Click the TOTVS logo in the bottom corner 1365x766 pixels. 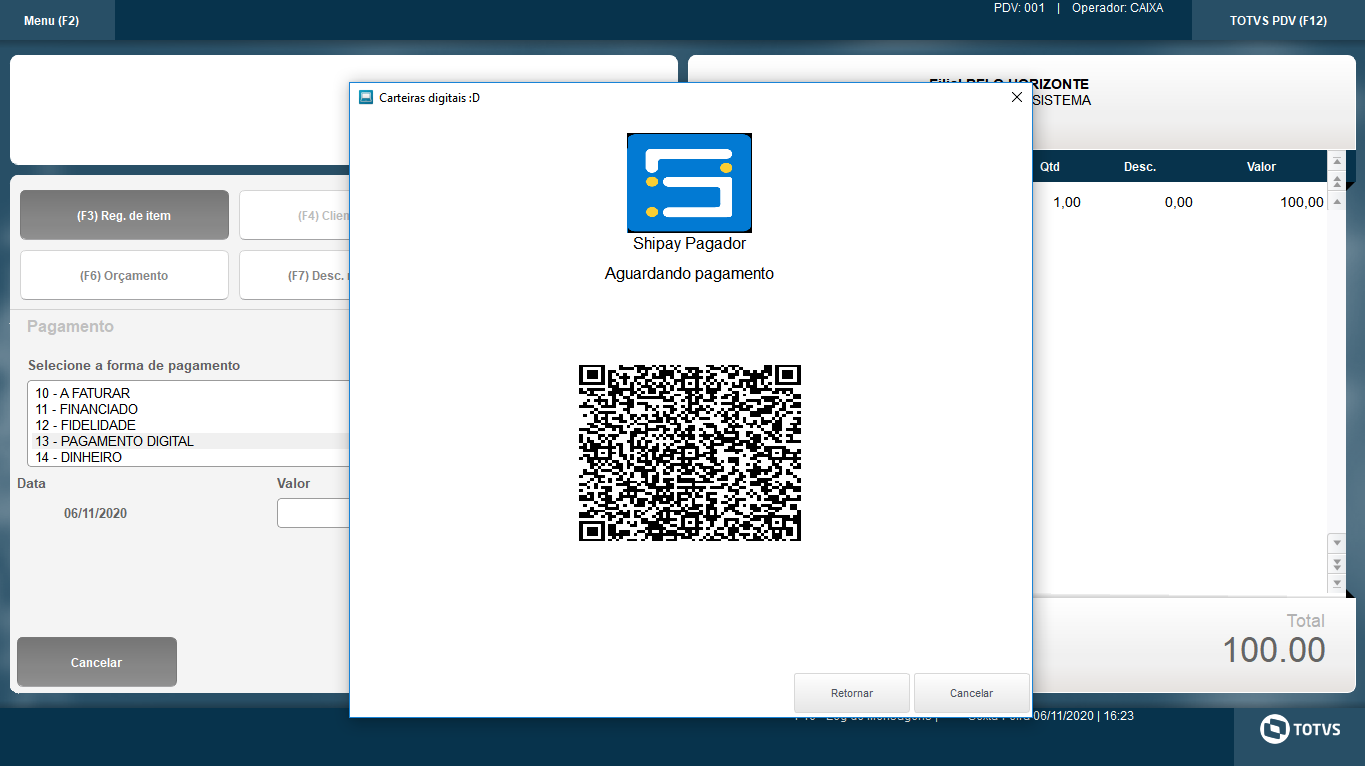pos(1299,730)
